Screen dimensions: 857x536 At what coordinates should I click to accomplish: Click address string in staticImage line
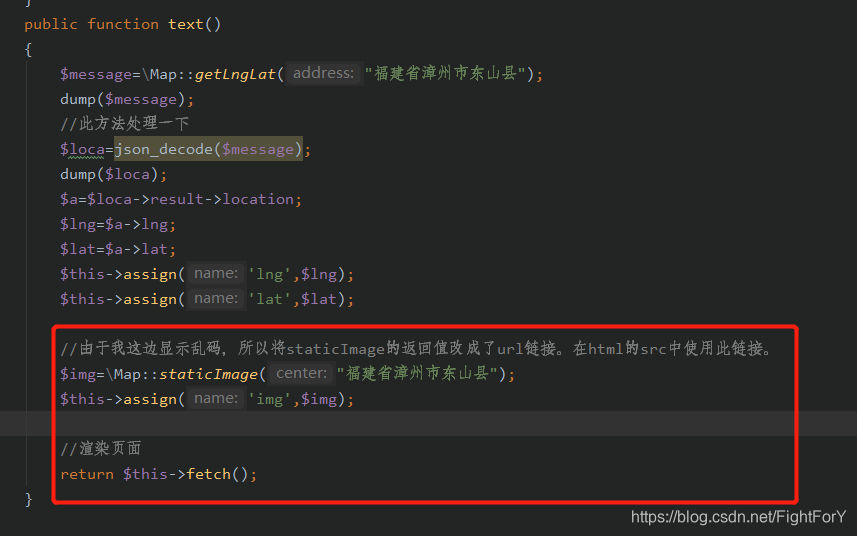coord(417,374)
